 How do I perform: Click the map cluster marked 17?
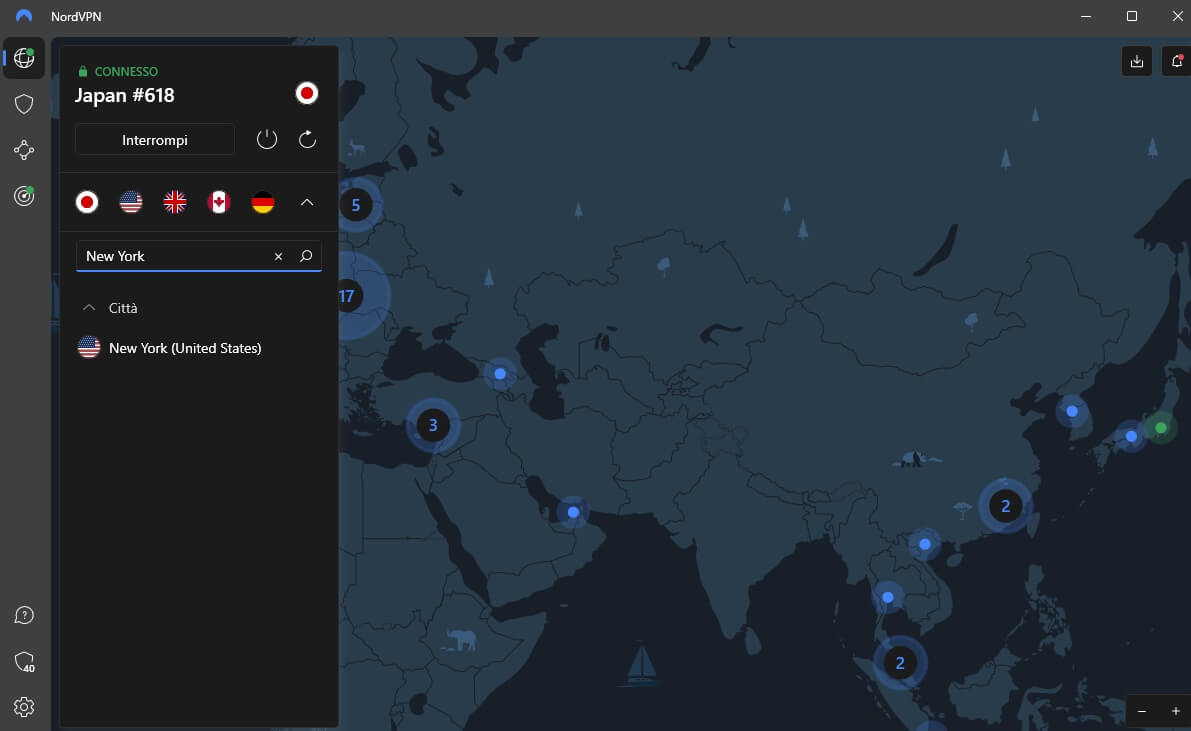point(348,296)
